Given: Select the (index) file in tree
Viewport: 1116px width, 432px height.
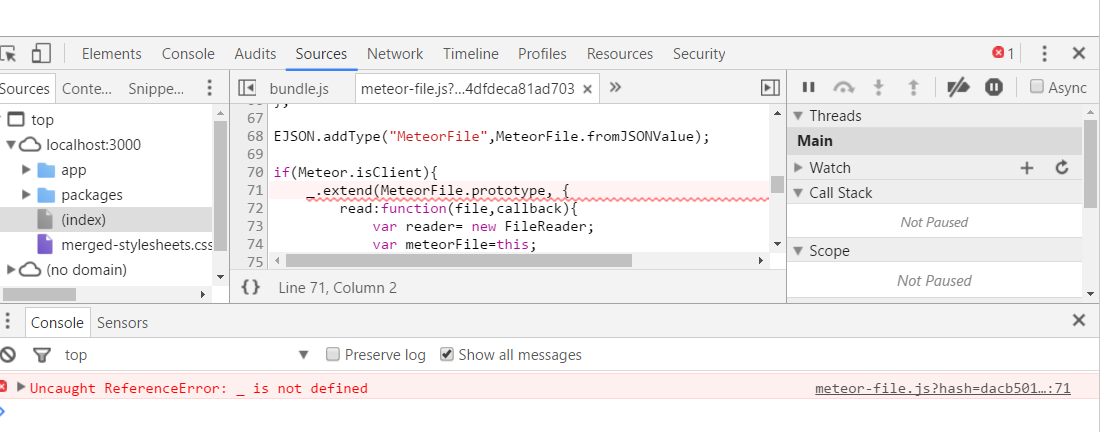Looking at the screenshot, I should [x=83, y=219].
